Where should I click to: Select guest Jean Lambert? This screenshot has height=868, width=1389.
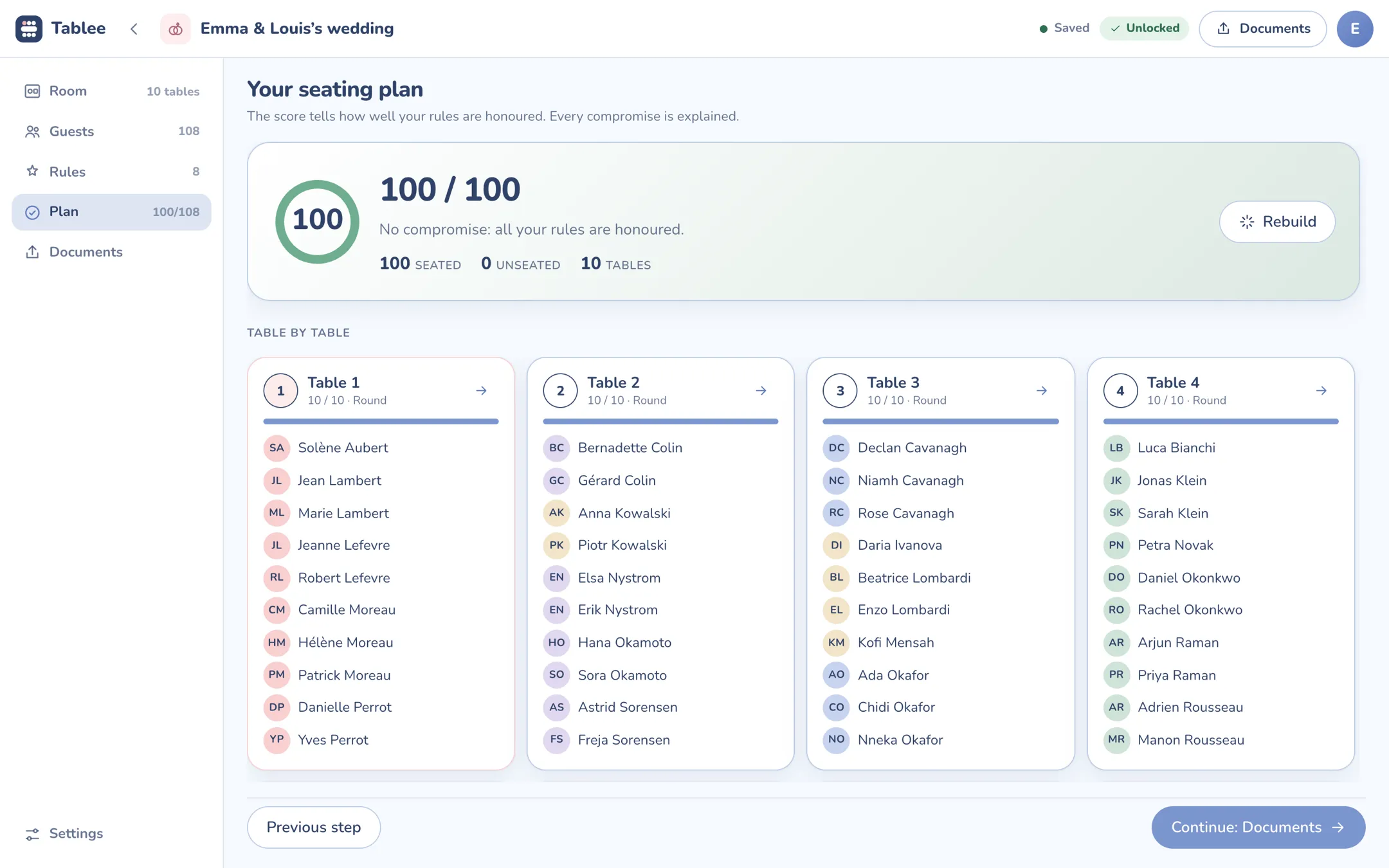pos(381,480)
